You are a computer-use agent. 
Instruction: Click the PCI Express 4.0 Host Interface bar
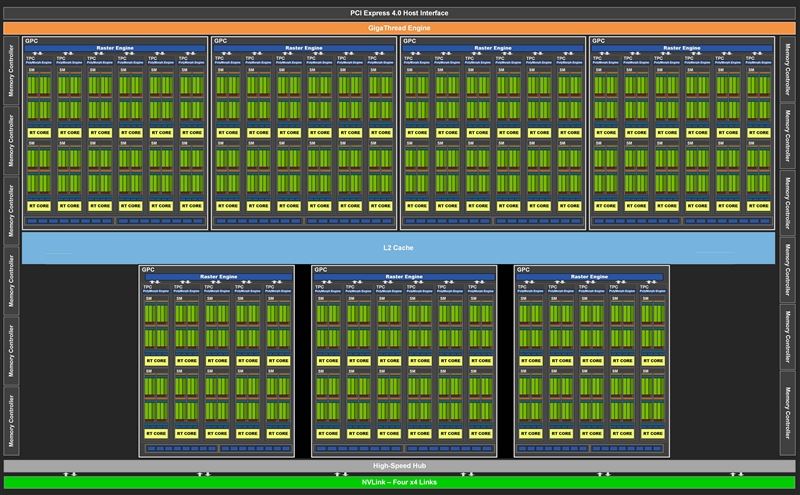400,13
